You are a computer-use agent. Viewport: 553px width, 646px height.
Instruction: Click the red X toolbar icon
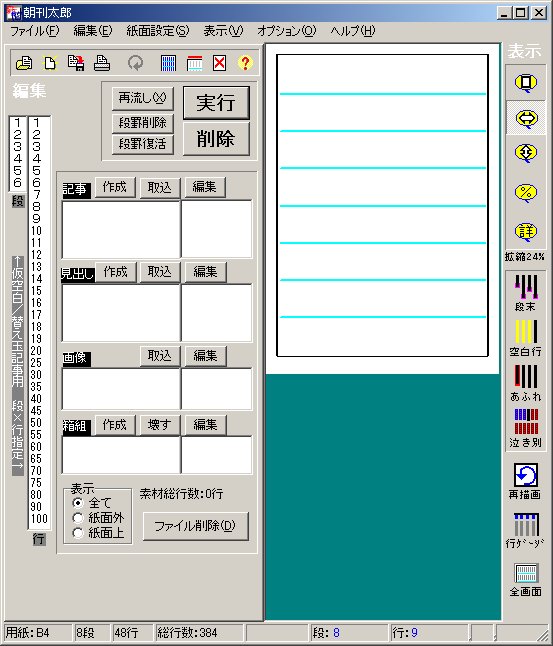point(219,63)
